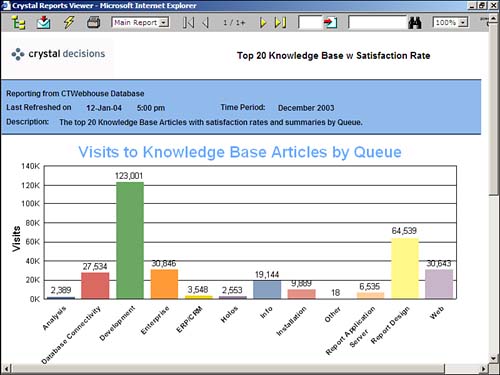This screenshot has width=500, height=375.
Task: Click the print report icon
Action: pos(93,23)
